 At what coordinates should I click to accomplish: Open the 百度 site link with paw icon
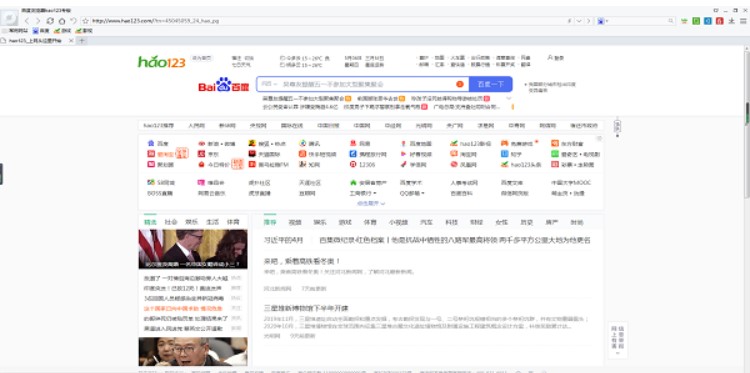(158, 143)
